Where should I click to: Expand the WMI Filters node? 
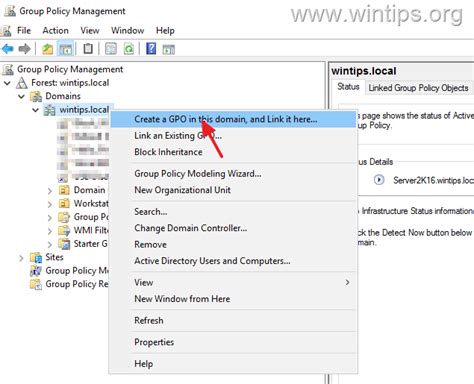50,231
